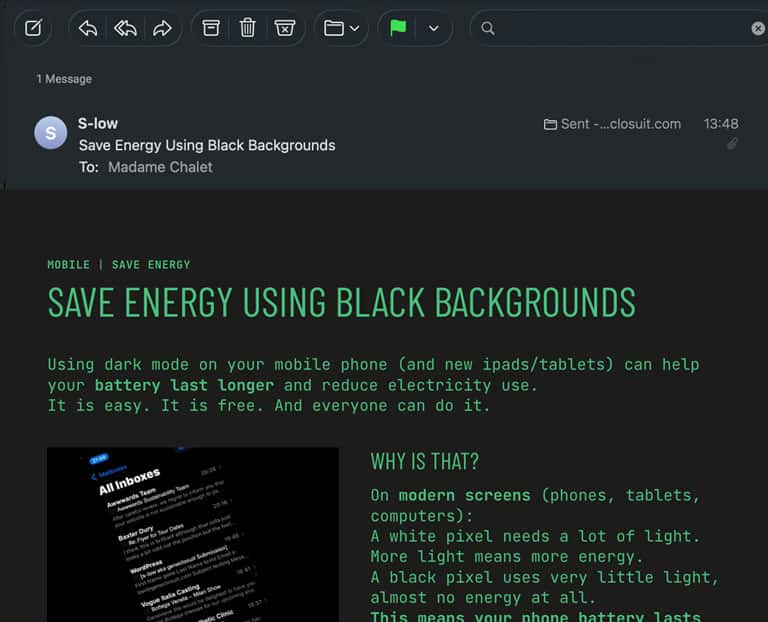
Task: Click the email headline Save Energy
Action: [x=341, y=303]
